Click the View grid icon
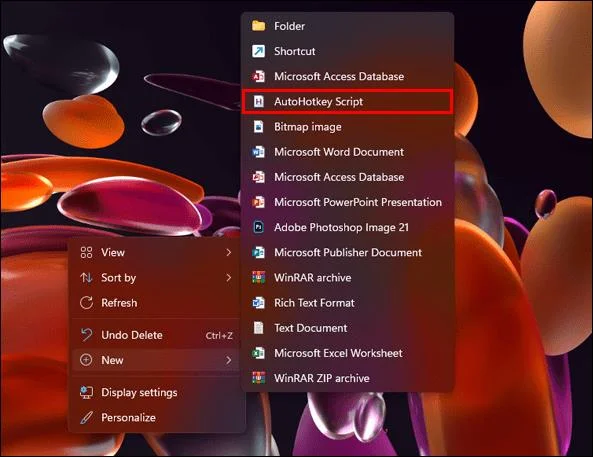The width and height of the screenshot is (593, 457). pos(86,252)
